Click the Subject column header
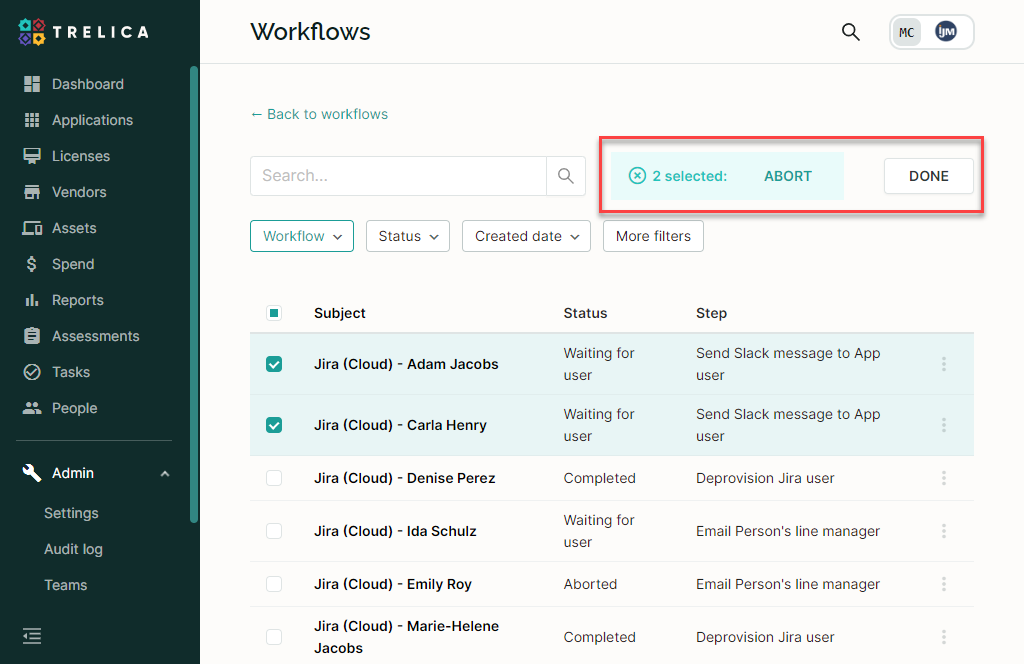1024x664 pixels. tap(340, 313)
